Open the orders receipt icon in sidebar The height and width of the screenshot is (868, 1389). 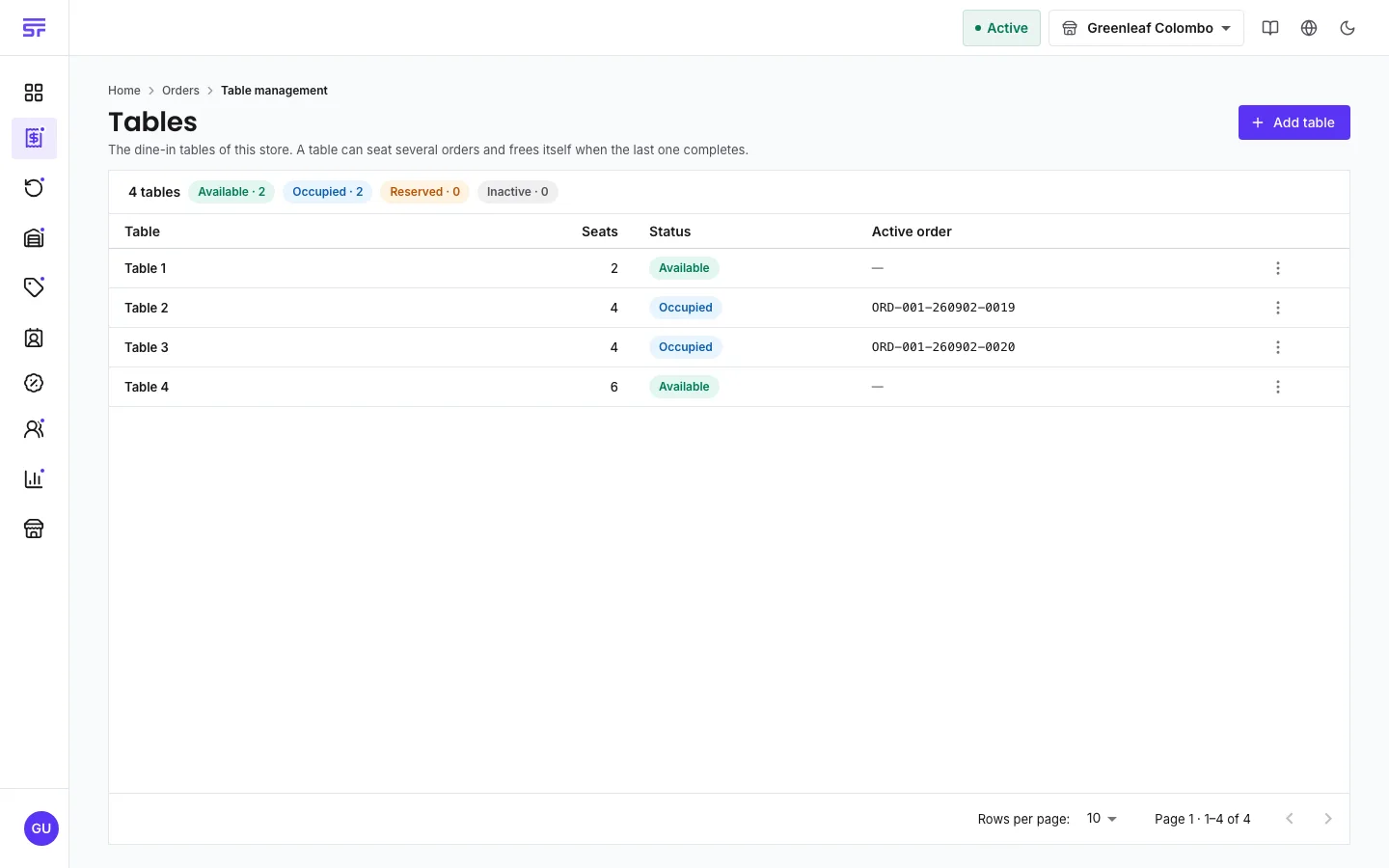(34, 138)
